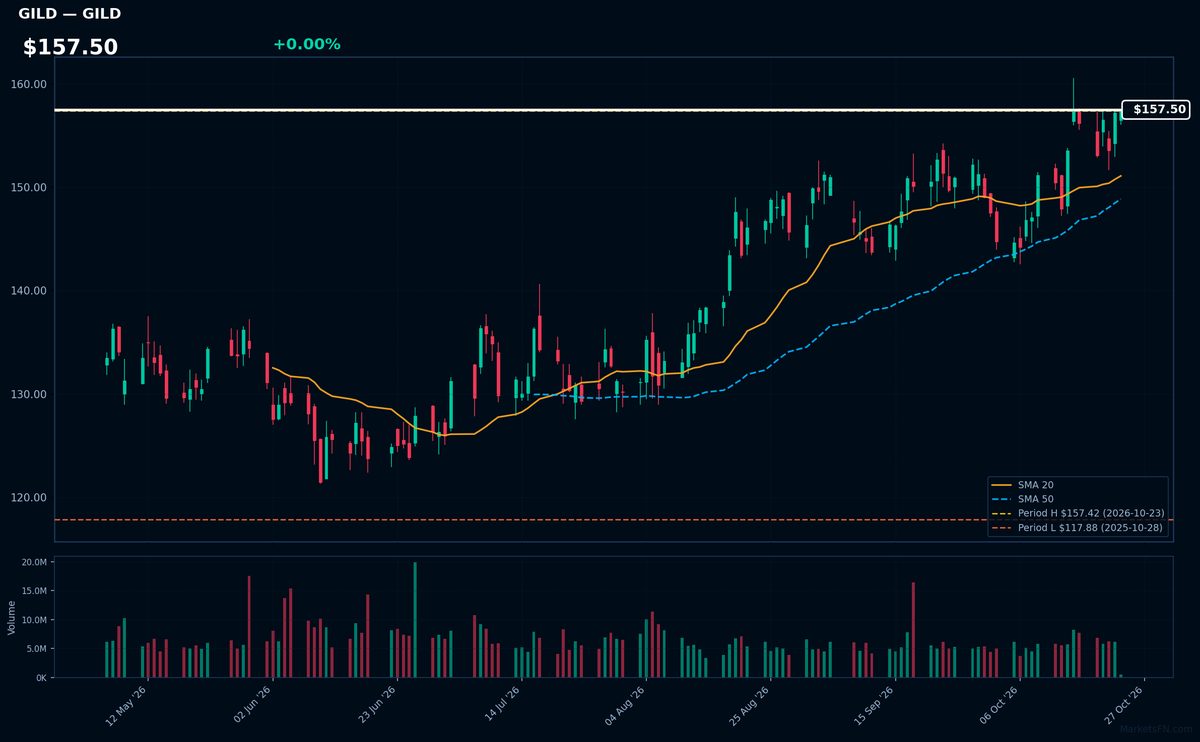The height and width of the screenshot is (742, 1200).
Task: Click the GILD — GILD chart title
Action: pyautogui.click(x=70, y=14)
